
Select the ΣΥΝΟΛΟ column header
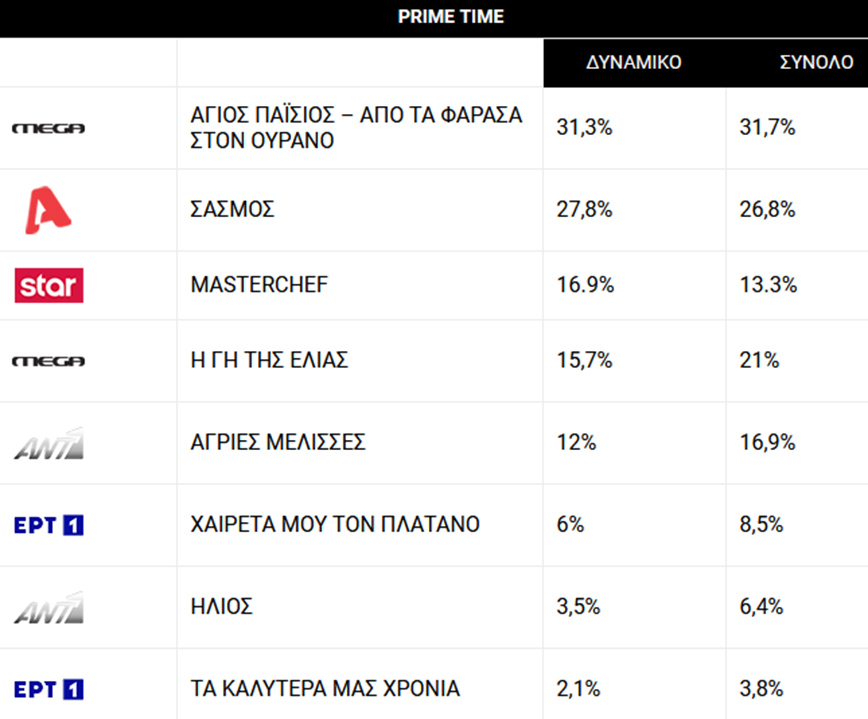click(x=816, y=62)
